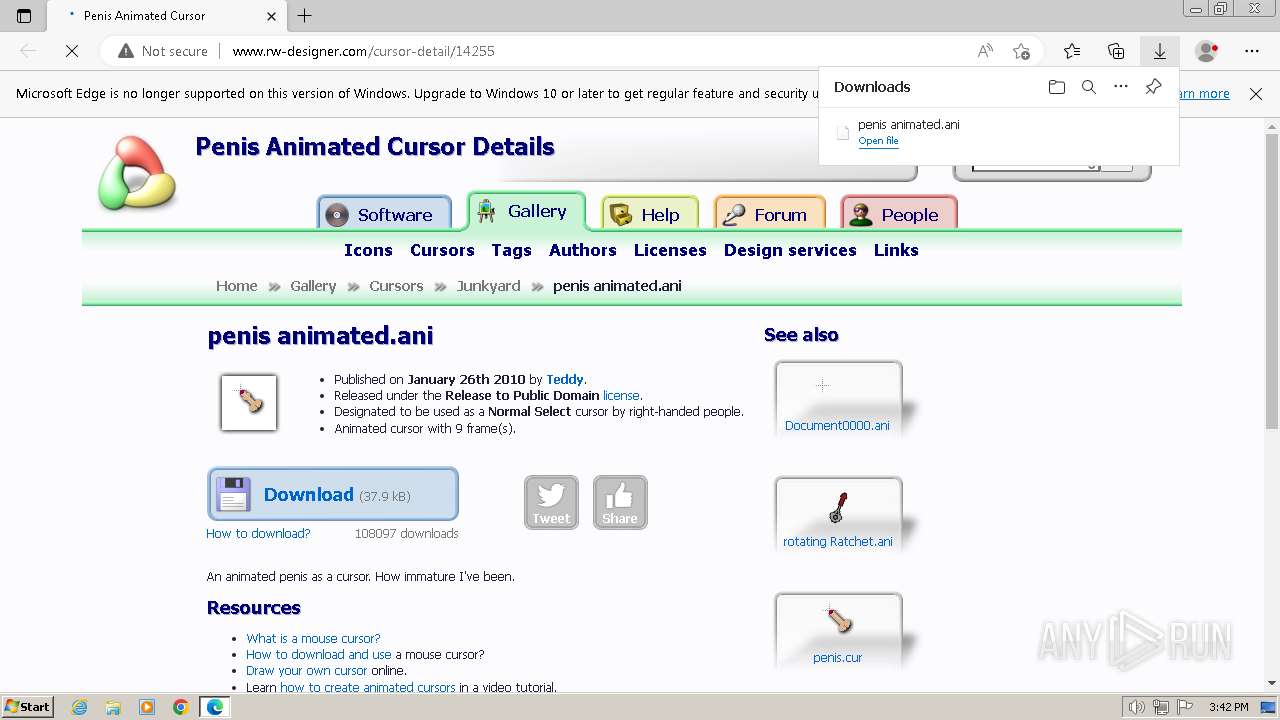Click the Download (37.9 kB) button

333,494
